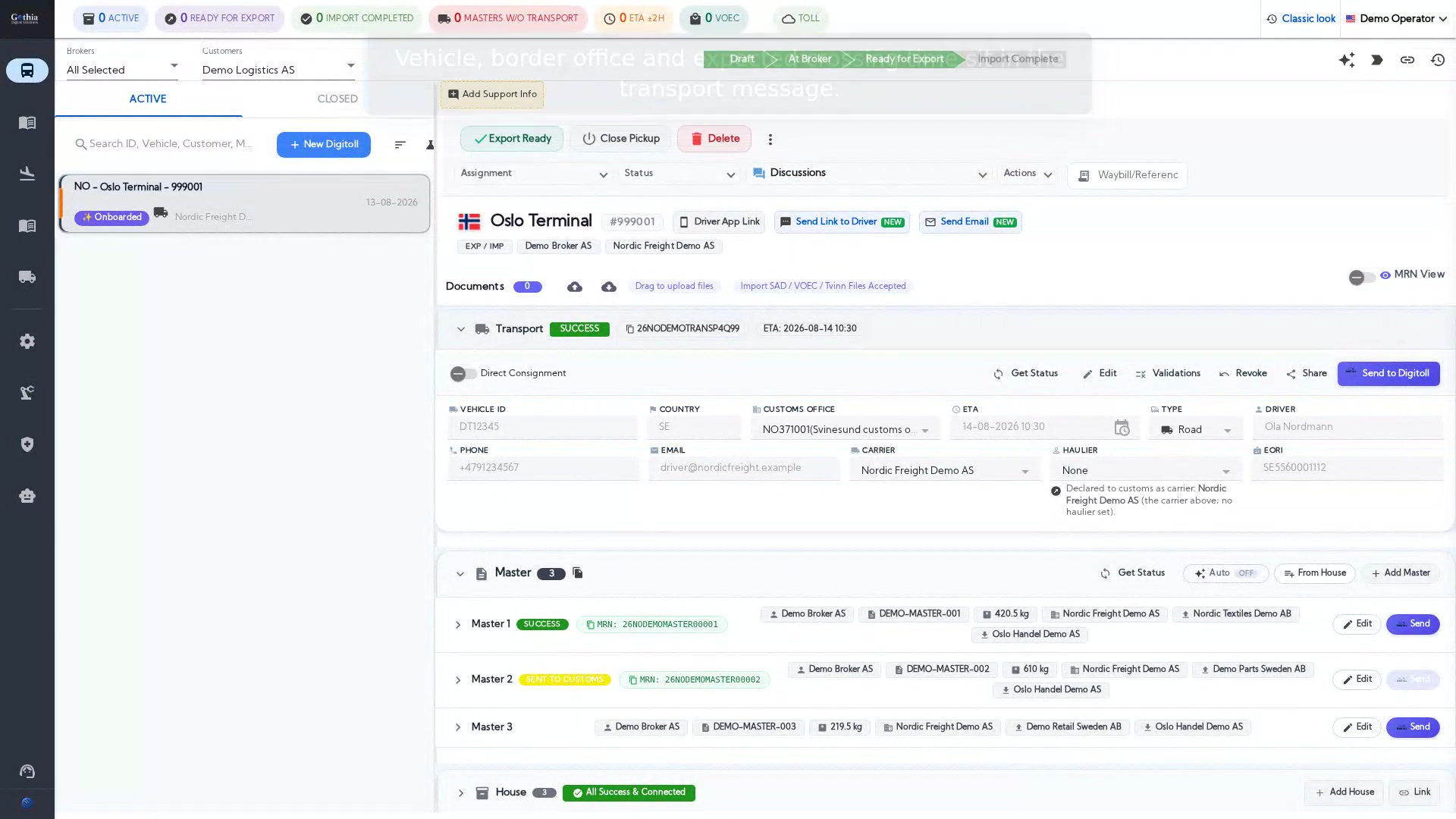Open the Demo Operator user menu
This screenshot has height=819, width=1456.
[x=1397, y=19]
